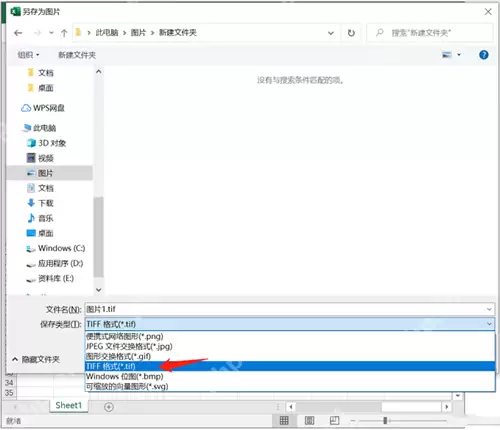
Task: Click 新建文件夹 in the address path
Action: (177, 32)
